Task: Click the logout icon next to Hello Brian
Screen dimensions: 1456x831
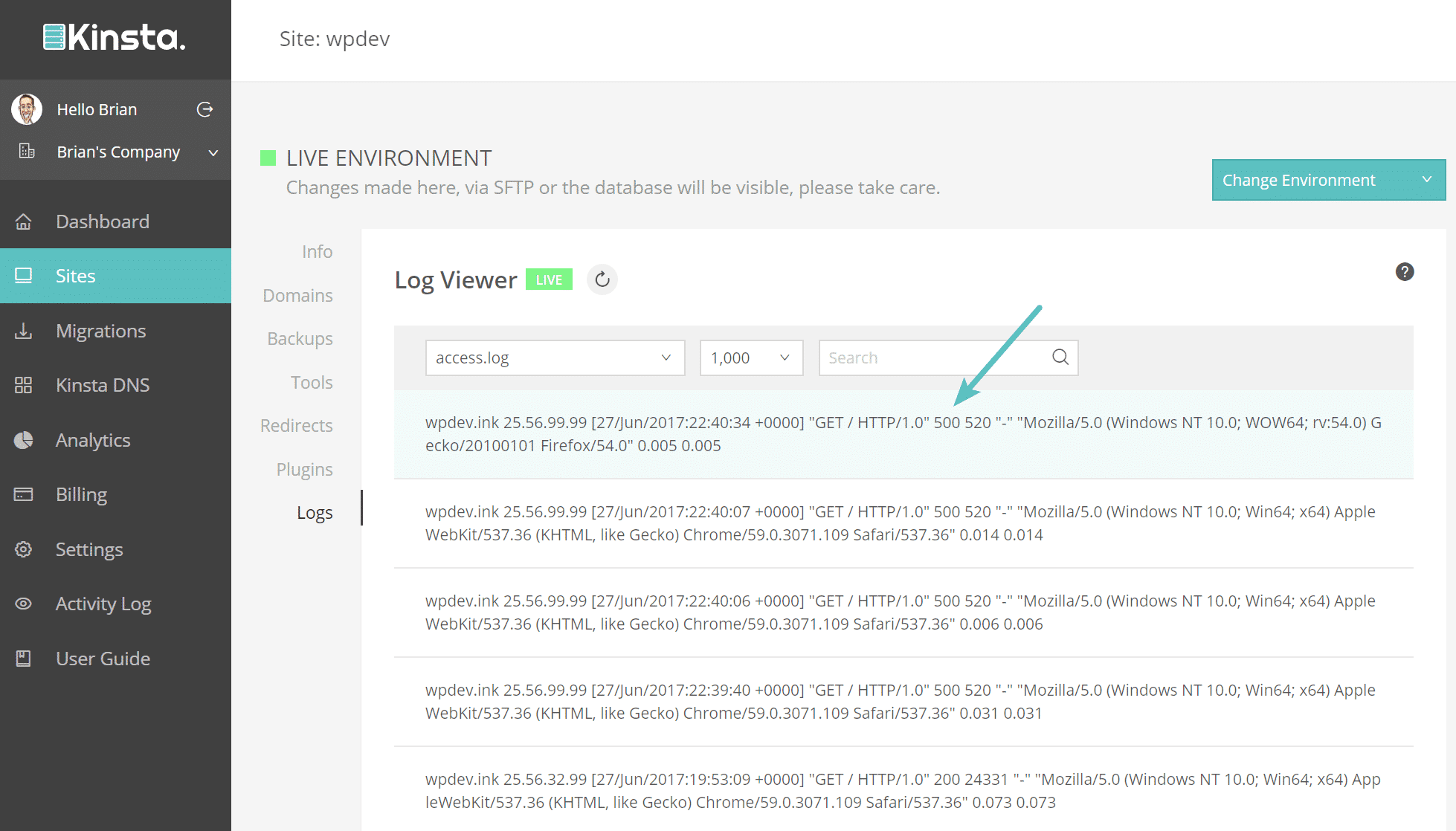Action: tap(204, 110)
